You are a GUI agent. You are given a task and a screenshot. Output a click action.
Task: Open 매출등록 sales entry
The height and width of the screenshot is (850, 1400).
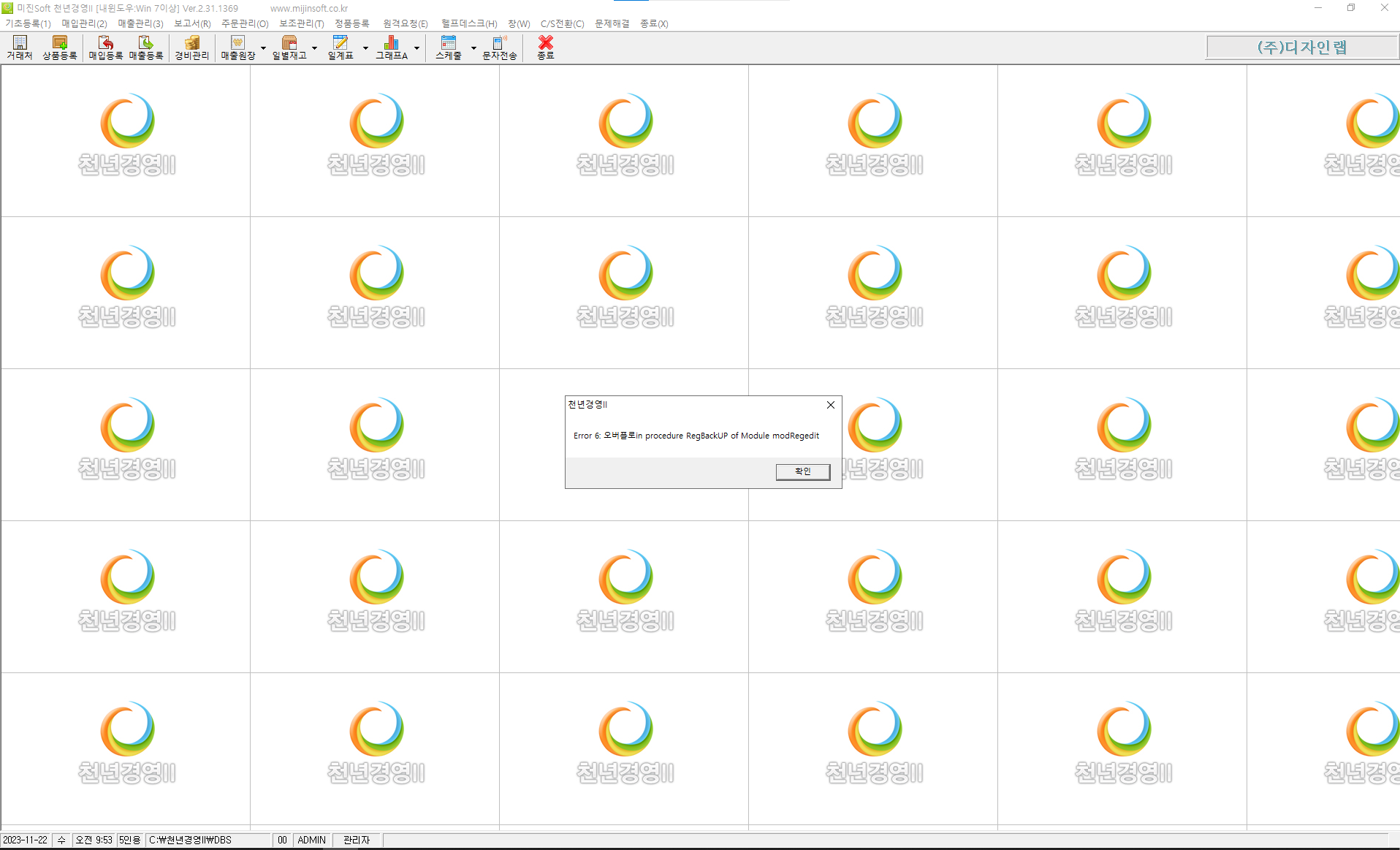coord(146,48)
